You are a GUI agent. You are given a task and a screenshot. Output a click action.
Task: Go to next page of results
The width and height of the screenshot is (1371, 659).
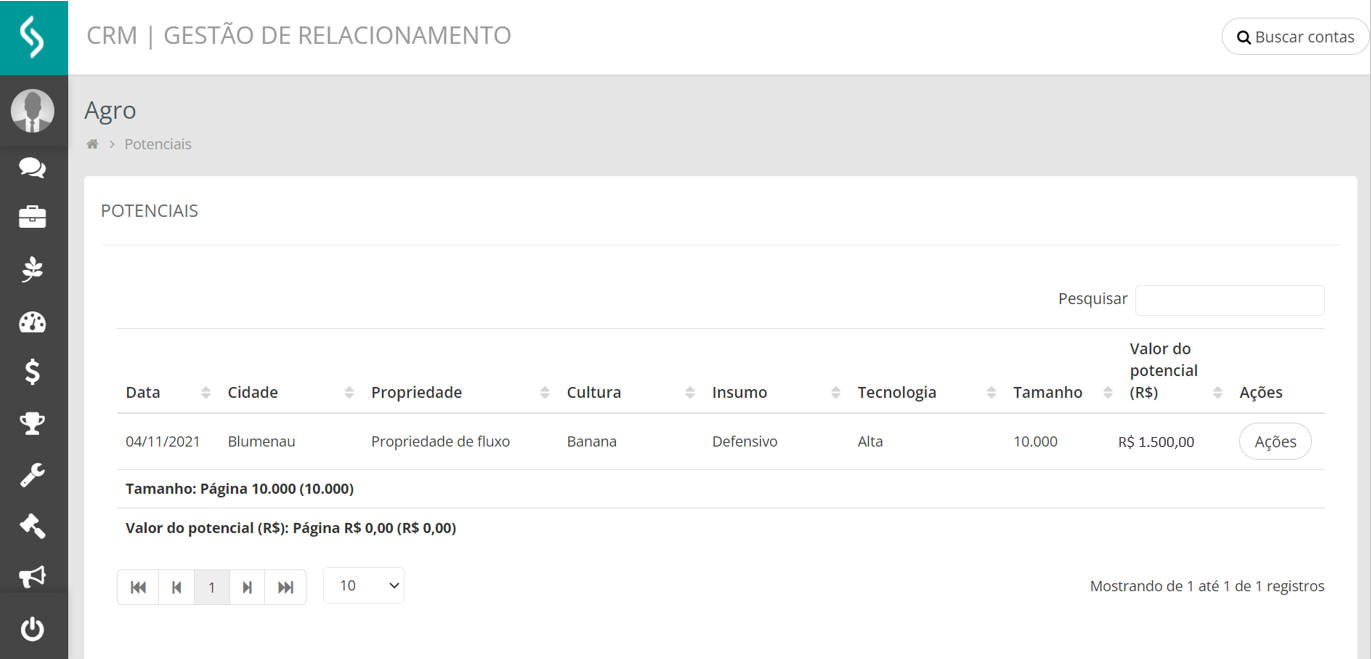247,587
